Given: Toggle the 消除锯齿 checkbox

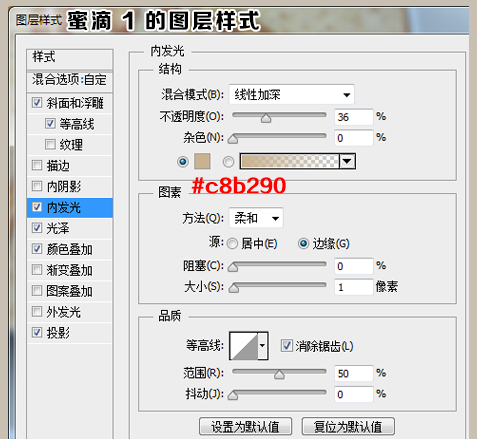Looking at the screenshot, I should pyautogui.click(x=287, y=346).
